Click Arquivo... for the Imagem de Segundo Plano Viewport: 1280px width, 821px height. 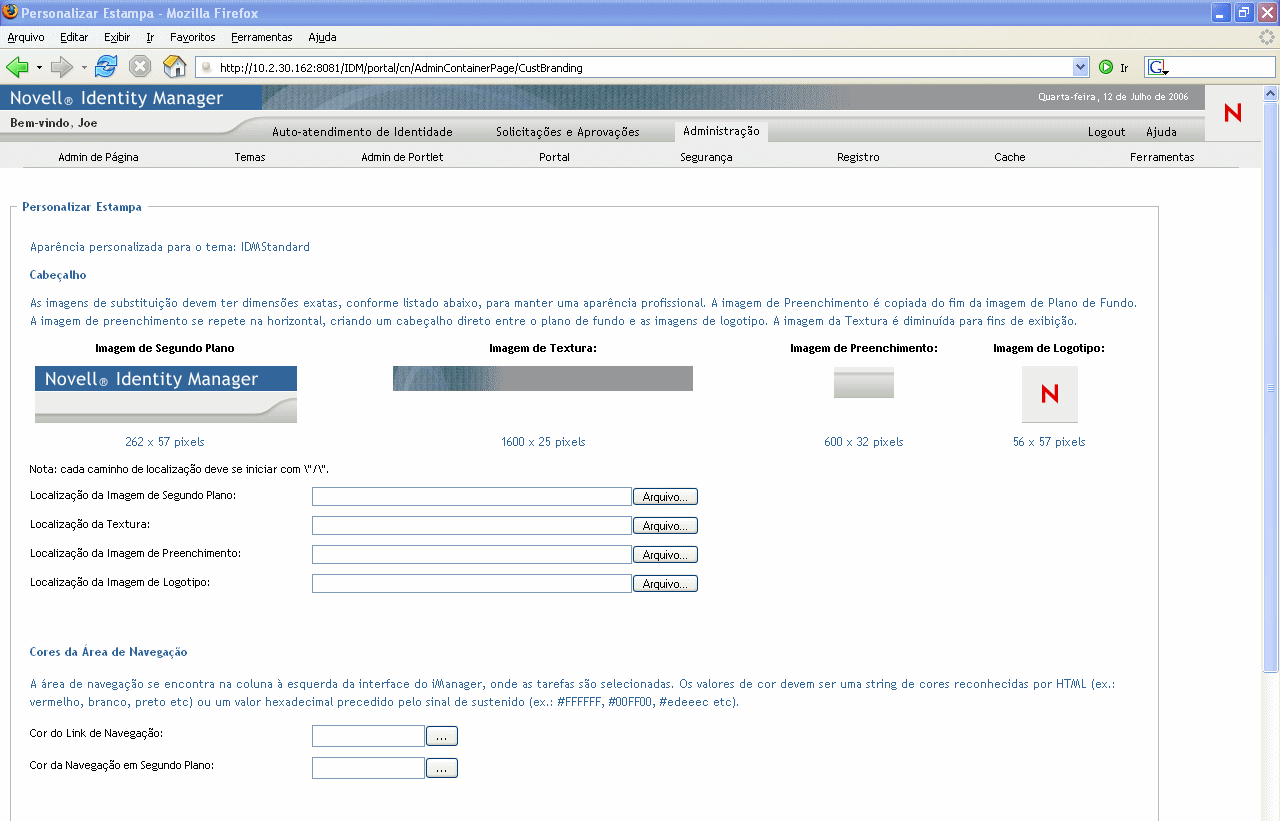click(x=665, y=496)
